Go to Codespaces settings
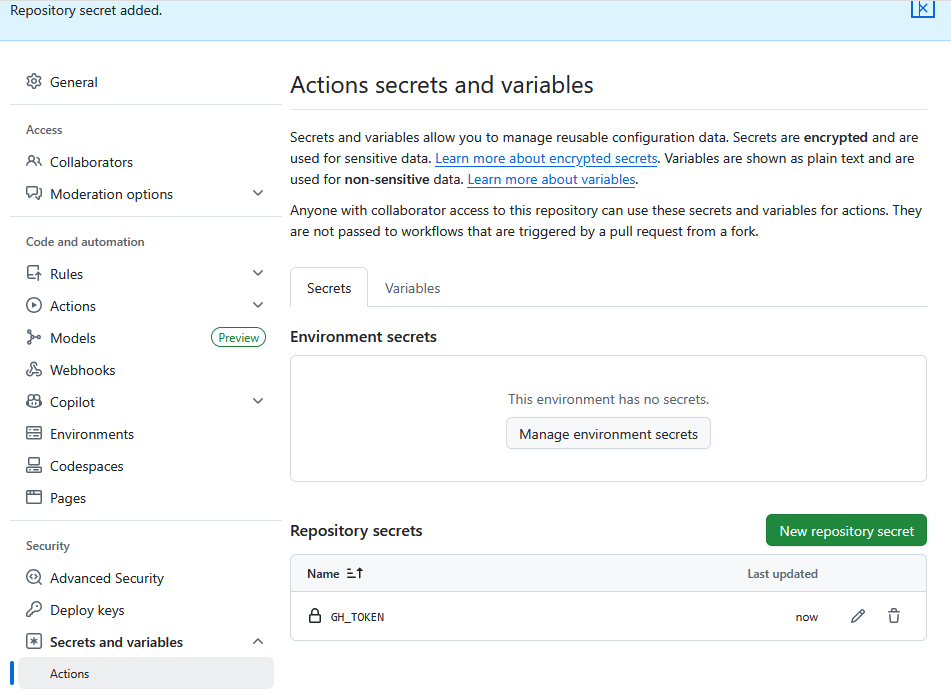This screenshot has width=951, height=700. [x=86, y=466]
